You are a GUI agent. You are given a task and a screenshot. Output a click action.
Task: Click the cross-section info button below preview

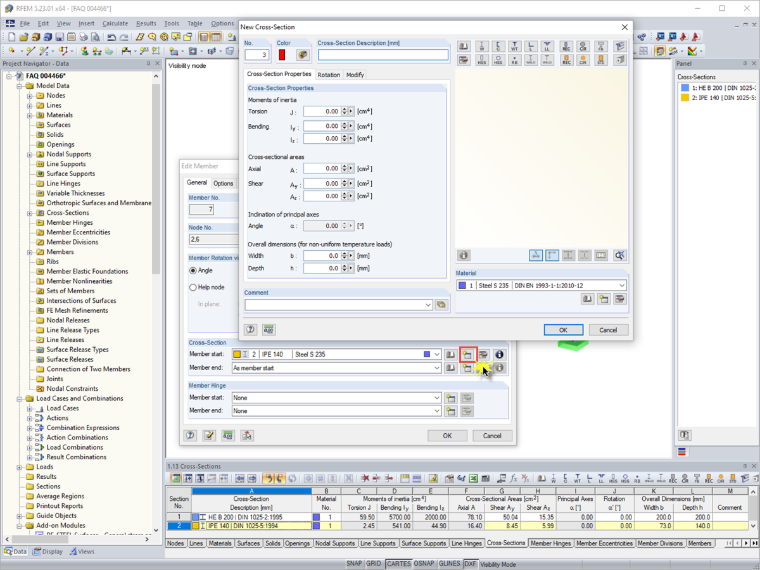click(464, 255)
